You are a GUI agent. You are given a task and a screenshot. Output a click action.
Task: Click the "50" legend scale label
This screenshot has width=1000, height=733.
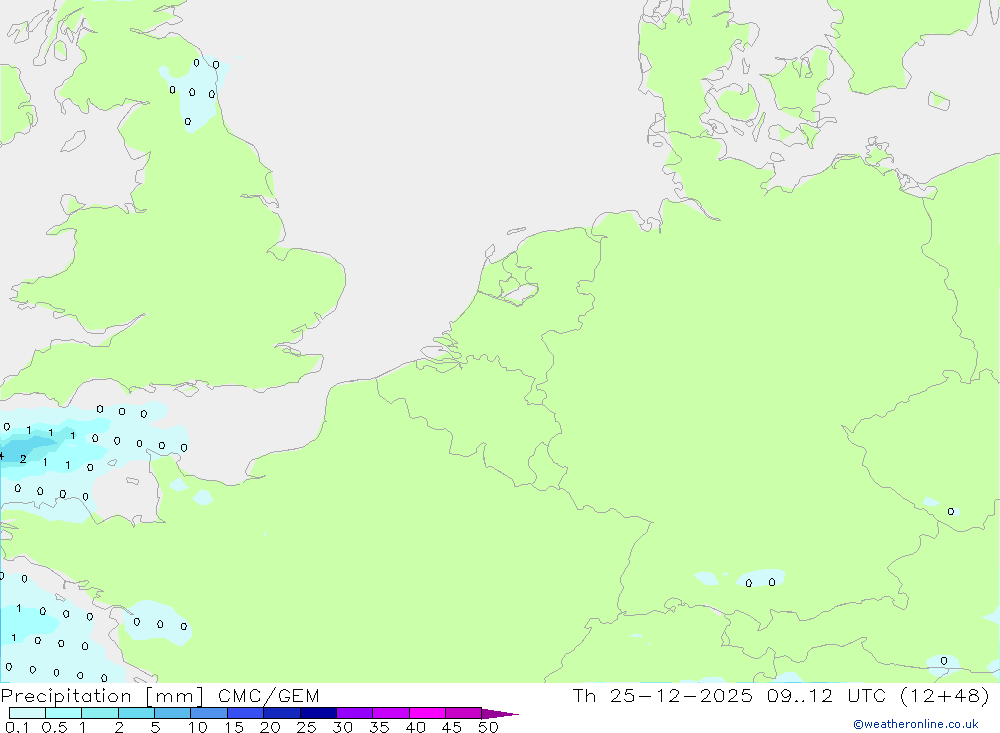pos(489,727)
